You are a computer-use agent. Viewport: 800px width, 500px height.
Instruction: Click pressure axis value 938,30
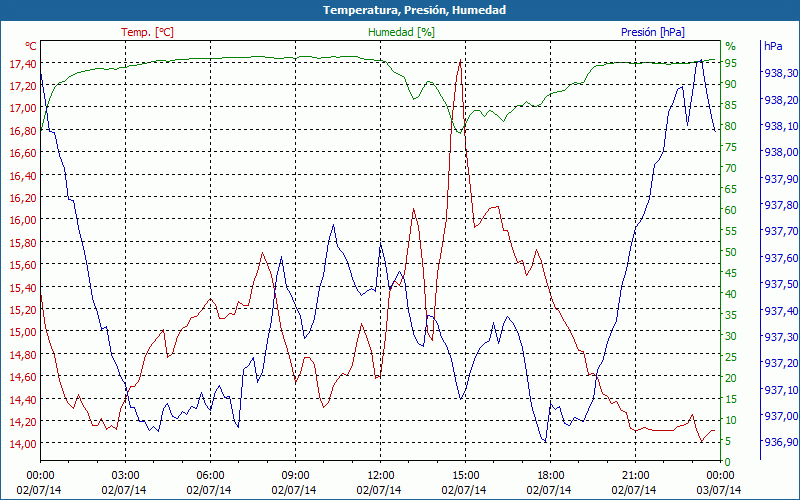click(x=780, y=73)
